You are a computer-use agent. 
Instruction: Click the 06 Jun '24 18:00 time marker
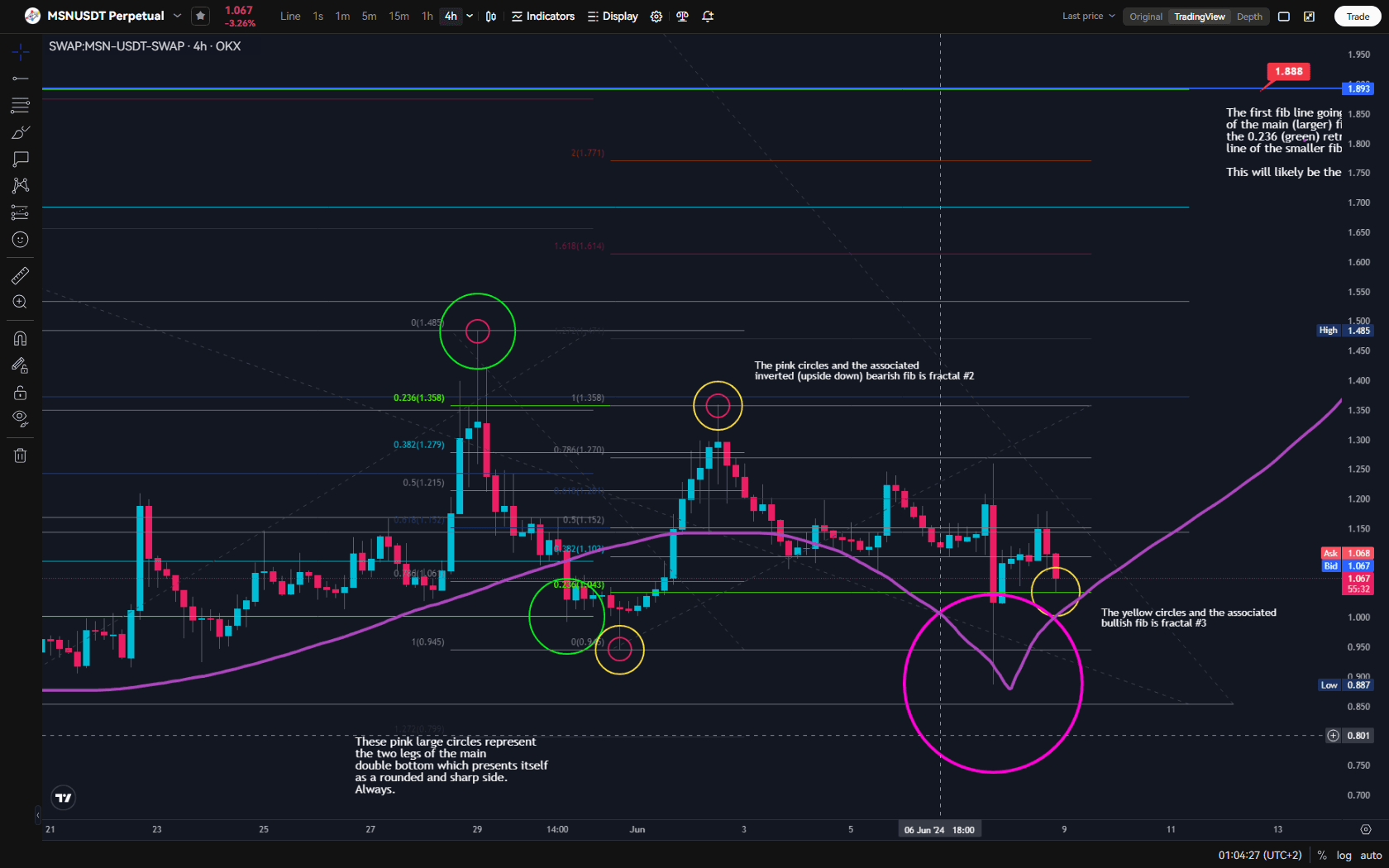click(x=939, y=830)
